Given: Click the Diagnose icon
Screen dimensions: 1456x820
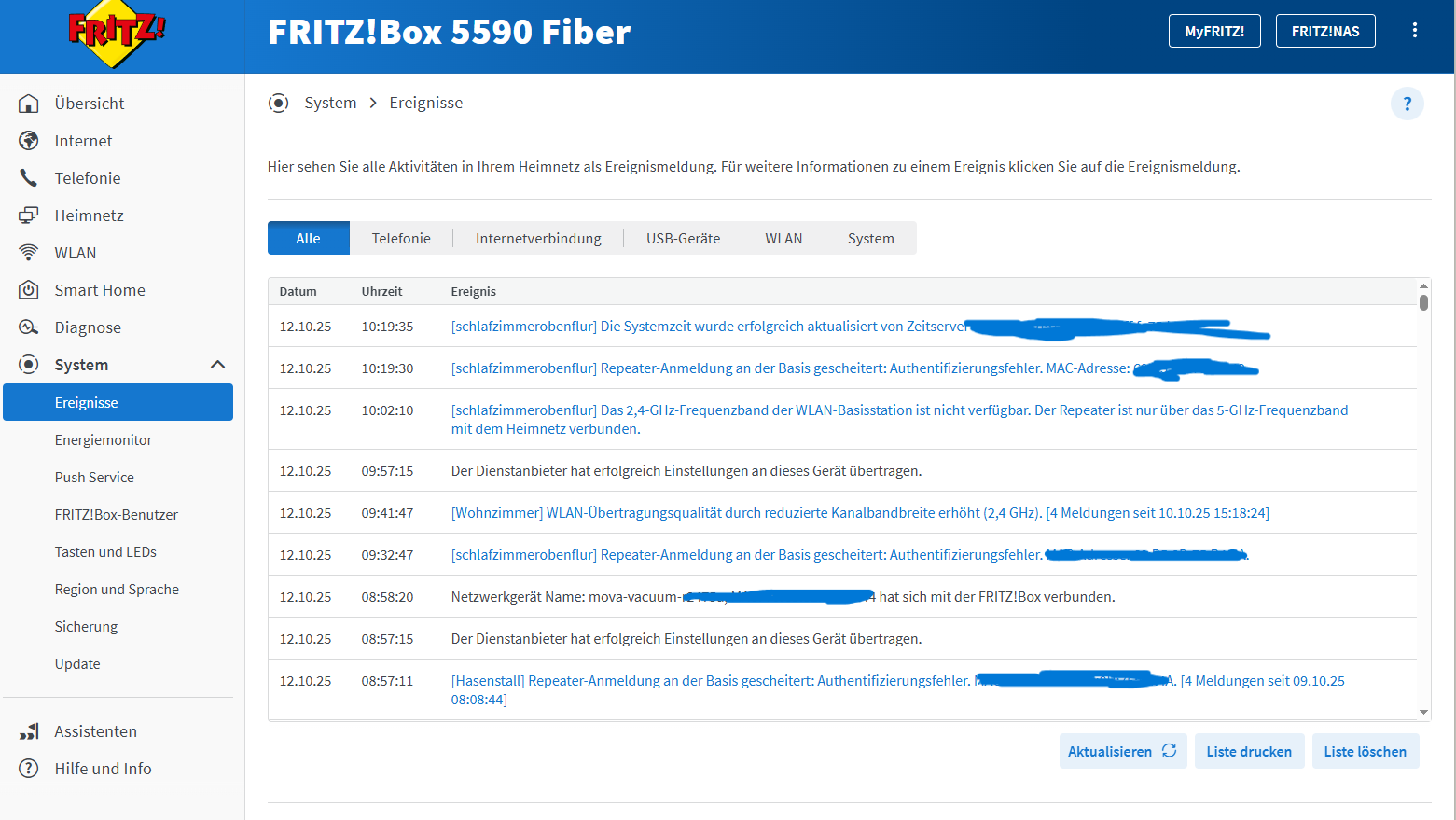Looking at the screenshot, I should pos(29,327).
